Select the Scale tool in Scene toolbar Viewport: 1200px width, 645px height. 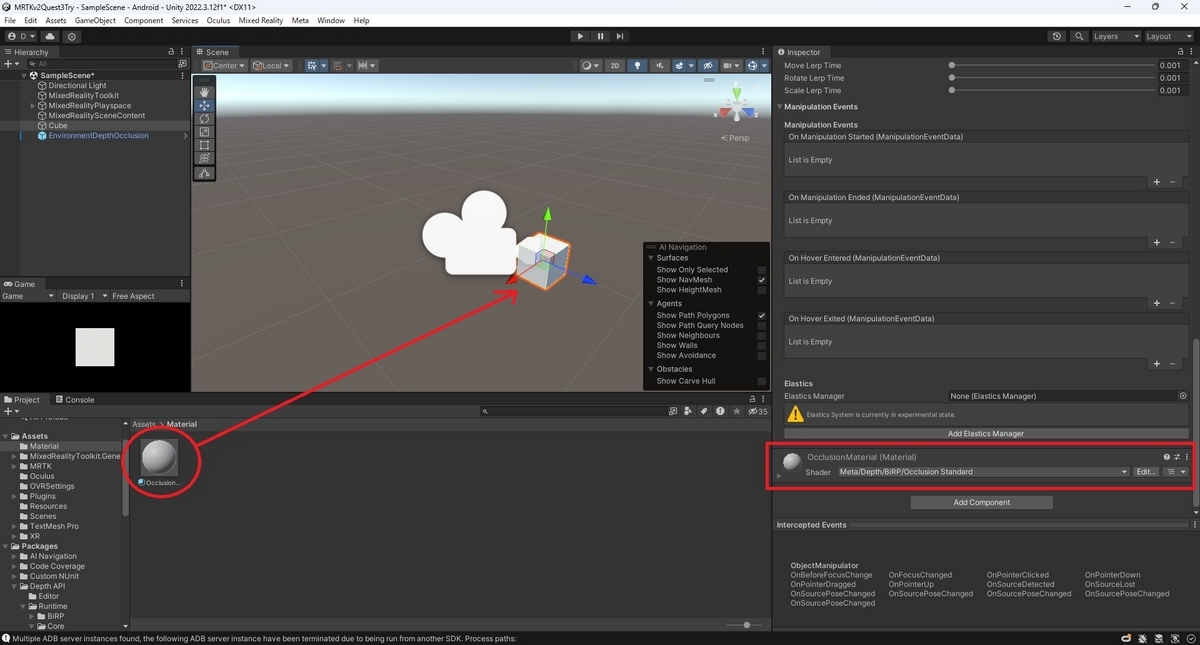coord(204,130)
